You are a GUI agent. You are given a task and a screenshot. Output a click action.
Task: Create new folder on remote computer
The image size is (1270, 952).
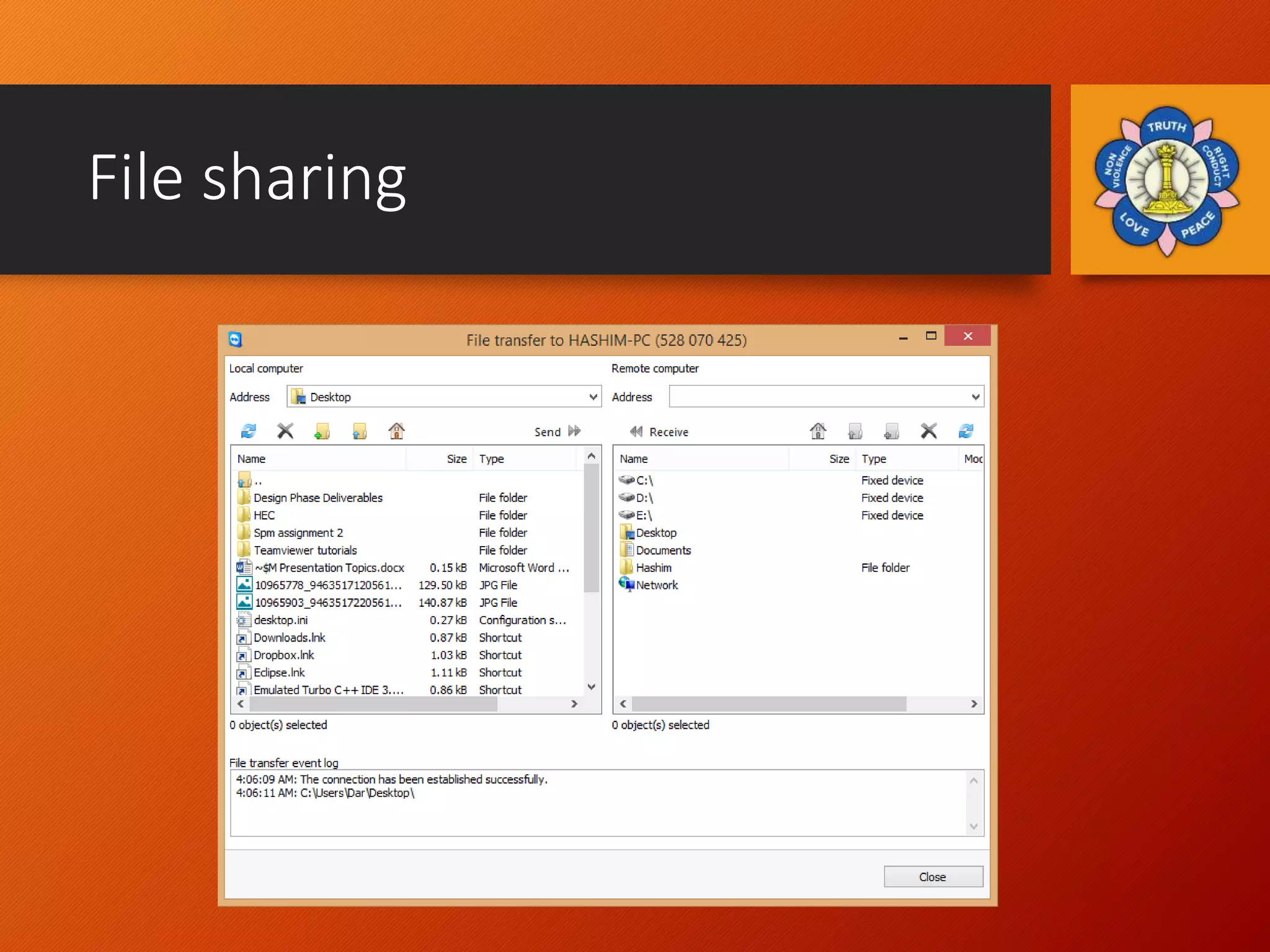click(x=892, y=431)
